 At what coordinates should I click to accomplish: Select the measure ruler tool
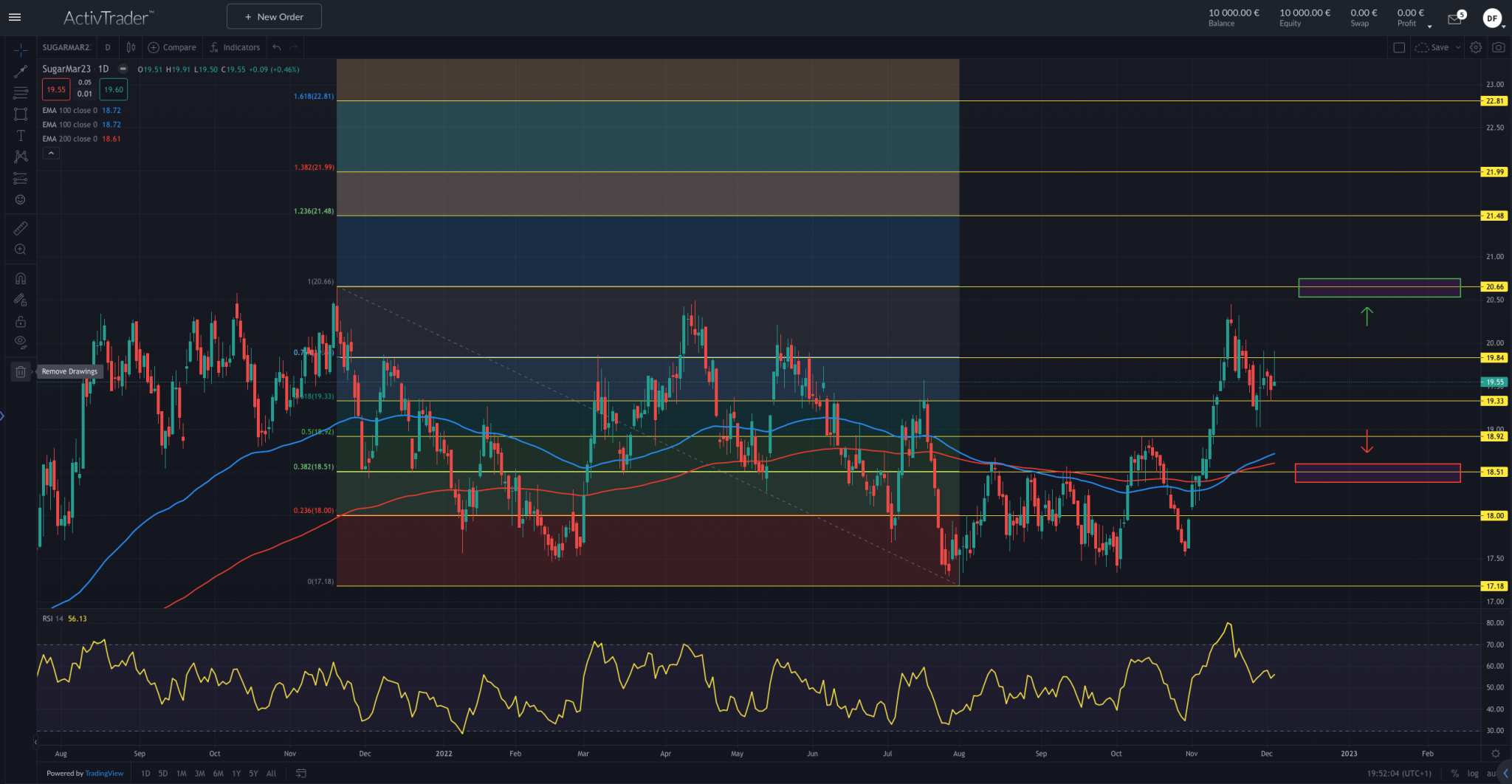(20, 228)
